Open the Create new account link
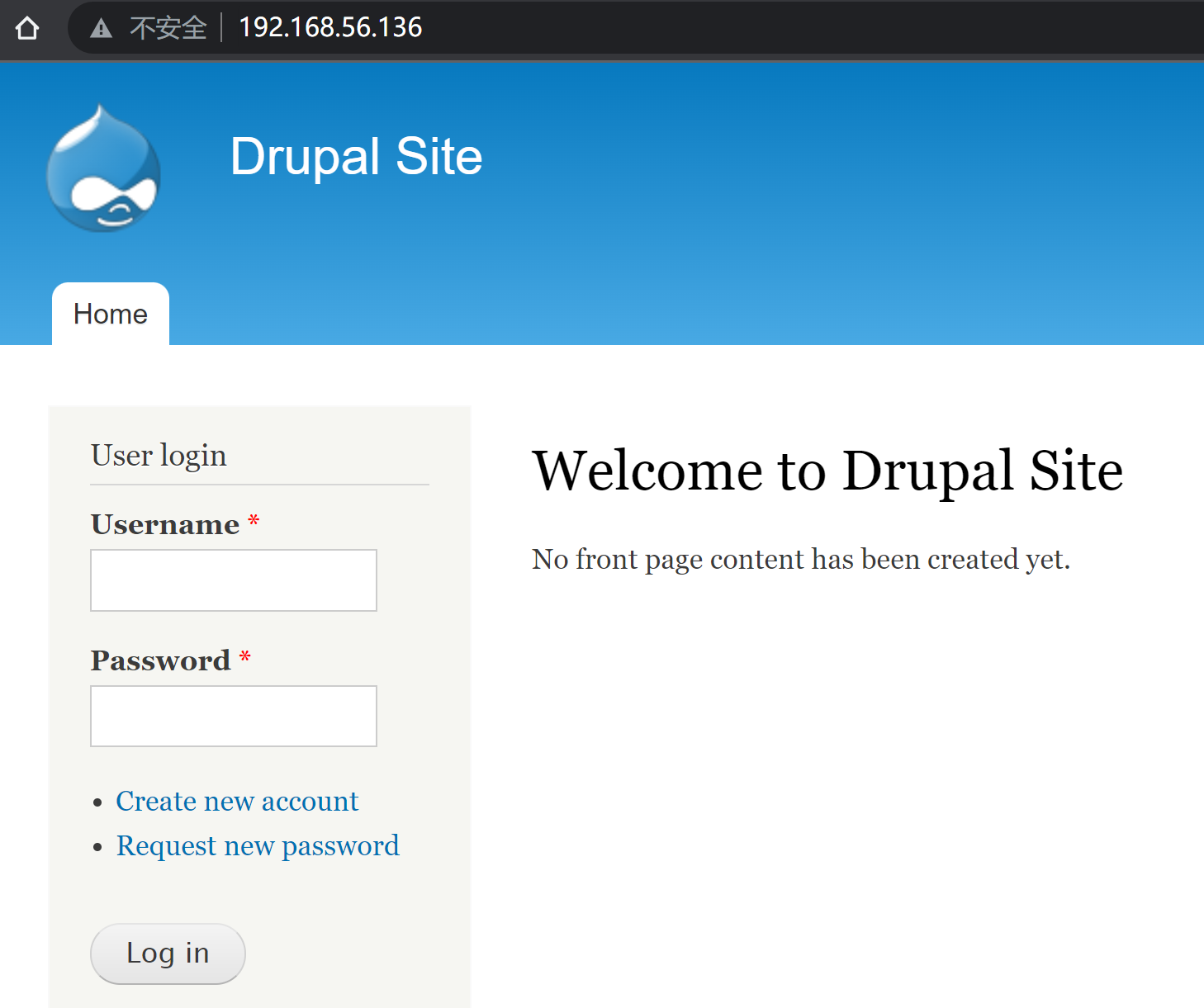This screenshot has width=1204, height=1008. tap(237, 801)
